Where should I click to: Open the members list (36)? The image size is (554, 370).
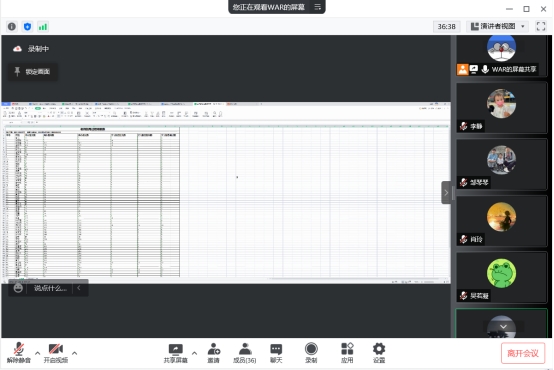click(x=244, y=353)
